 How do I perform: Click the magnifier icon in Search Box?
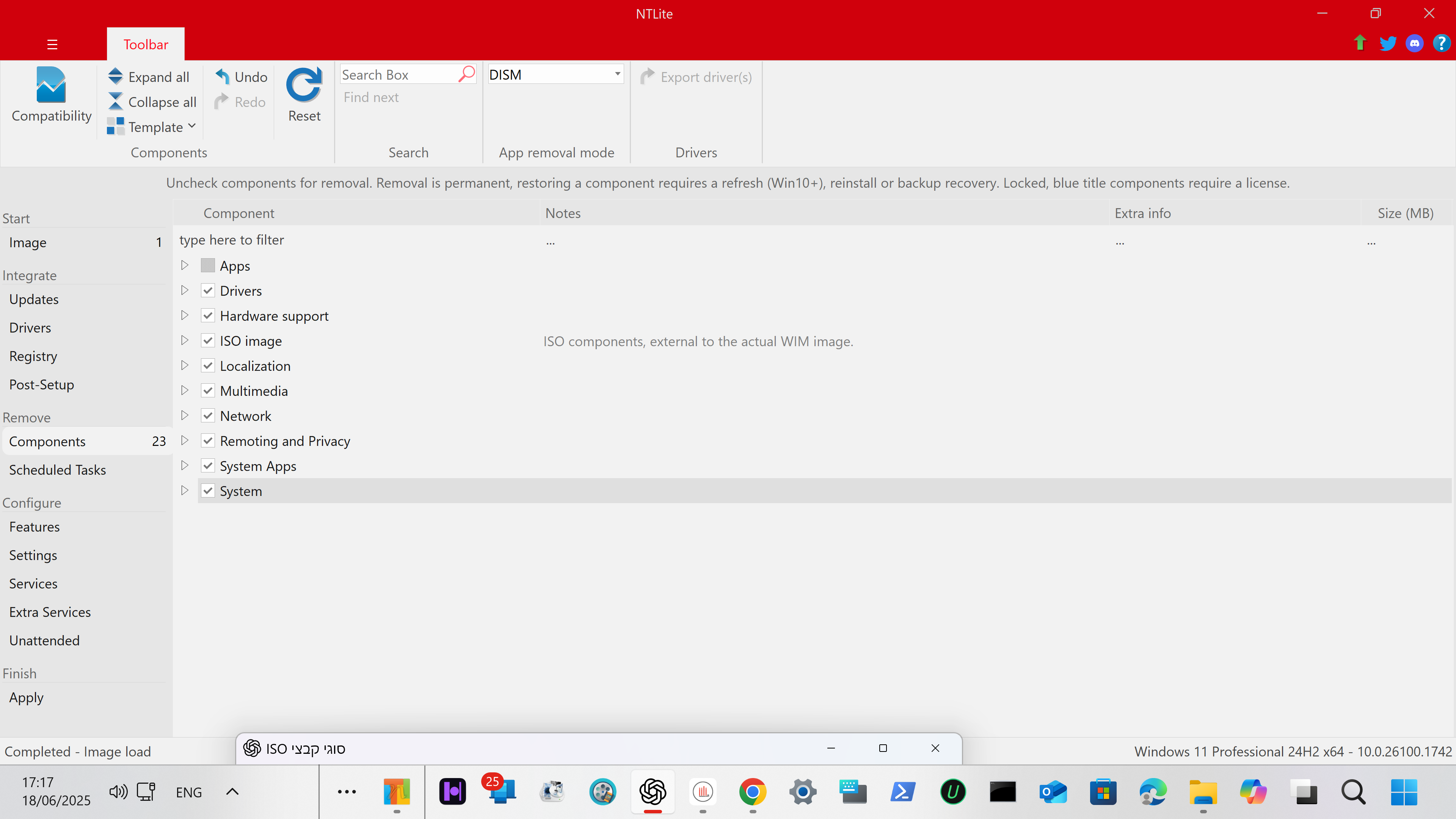pos(467,74)
